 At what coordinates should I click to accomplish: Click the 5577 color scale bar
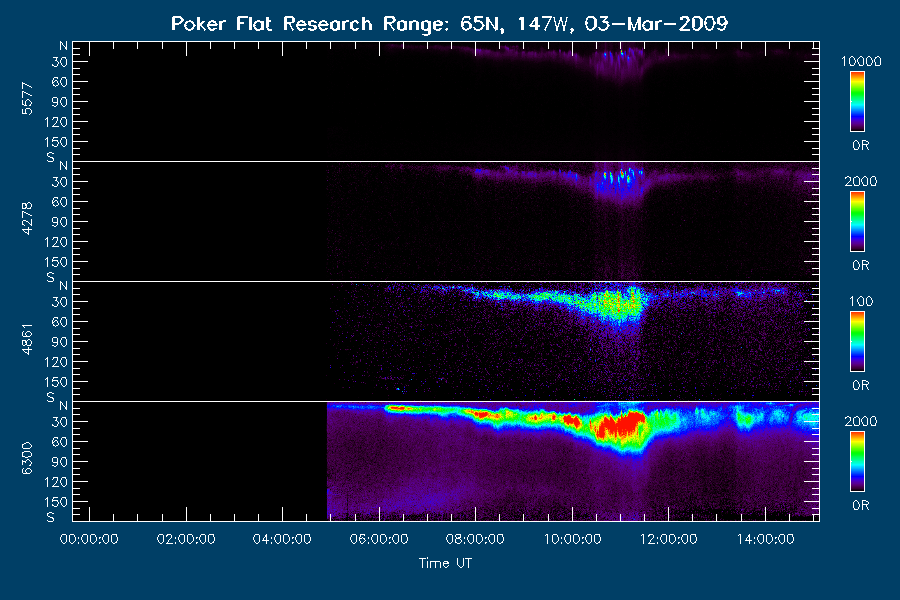coord(858,102)
